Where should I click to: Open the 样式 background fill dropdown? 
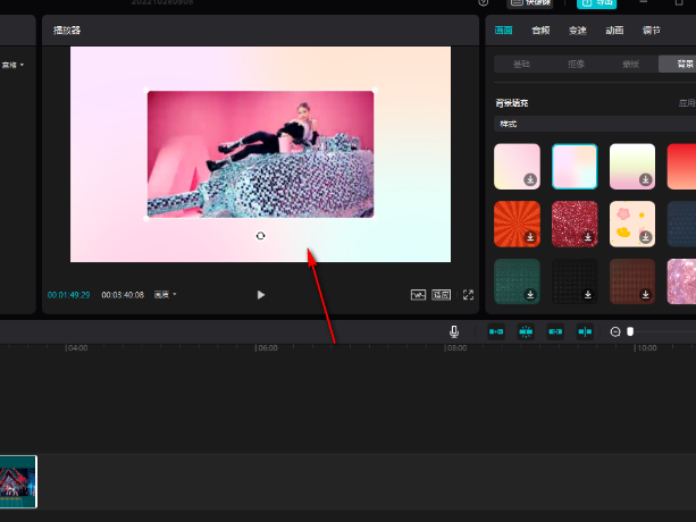tap(595, 124)
